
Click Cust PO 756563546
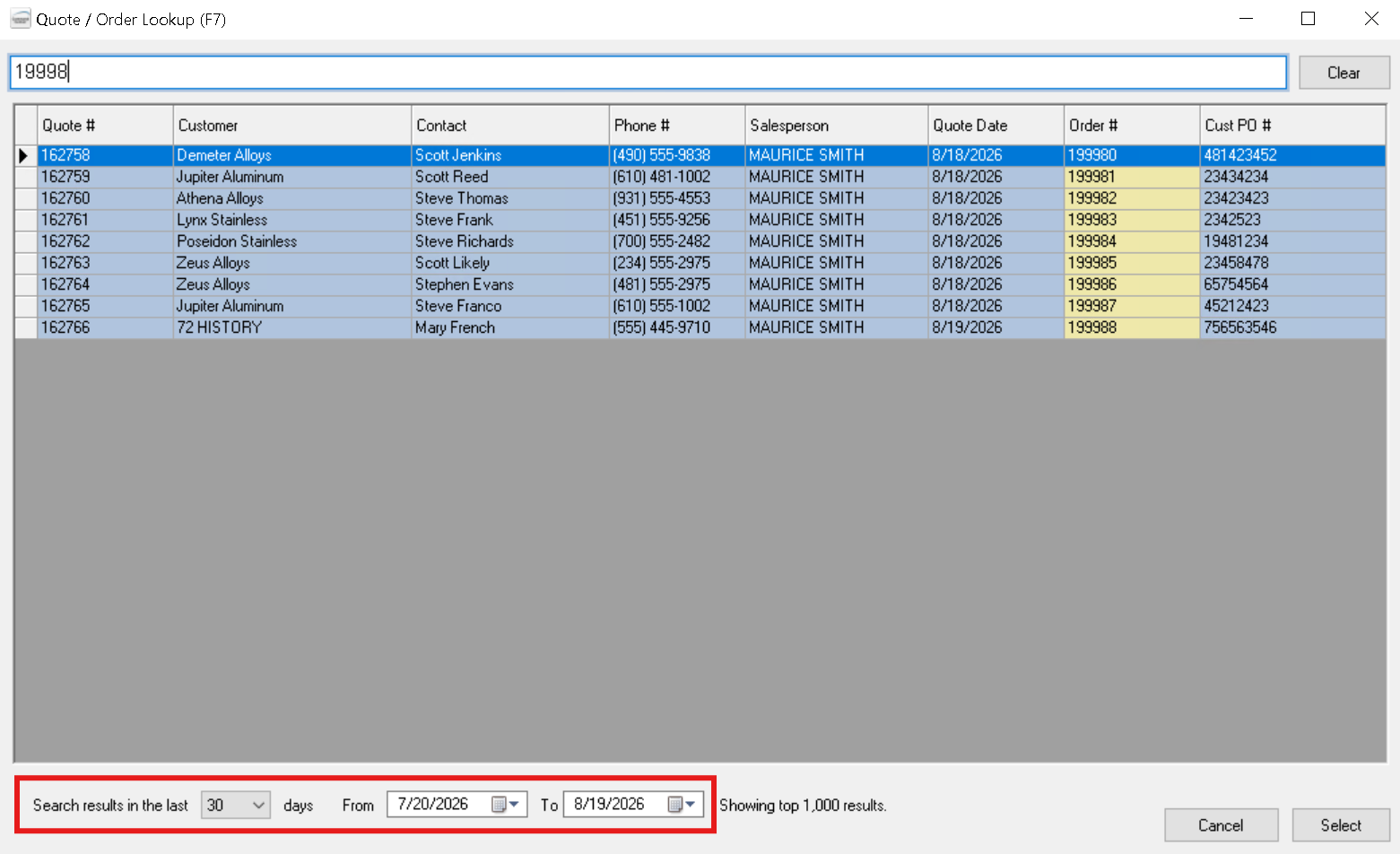(1292, 327)
